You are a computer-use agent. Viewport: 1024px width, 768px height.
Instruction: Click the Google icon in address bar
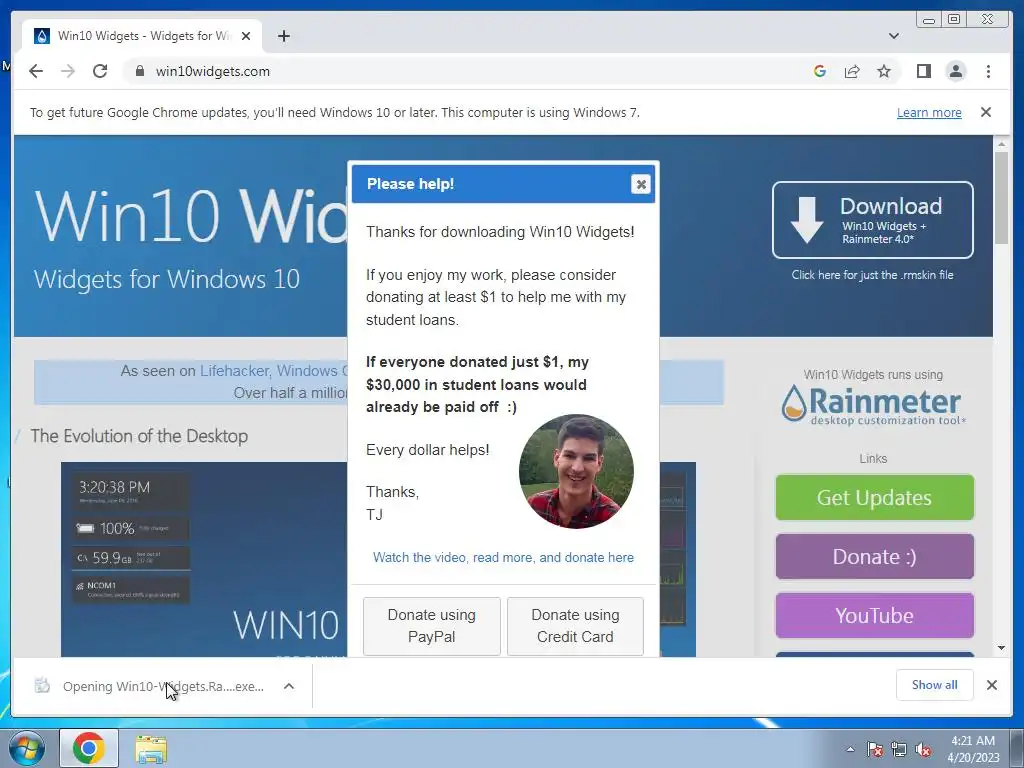tap(820, 71)
